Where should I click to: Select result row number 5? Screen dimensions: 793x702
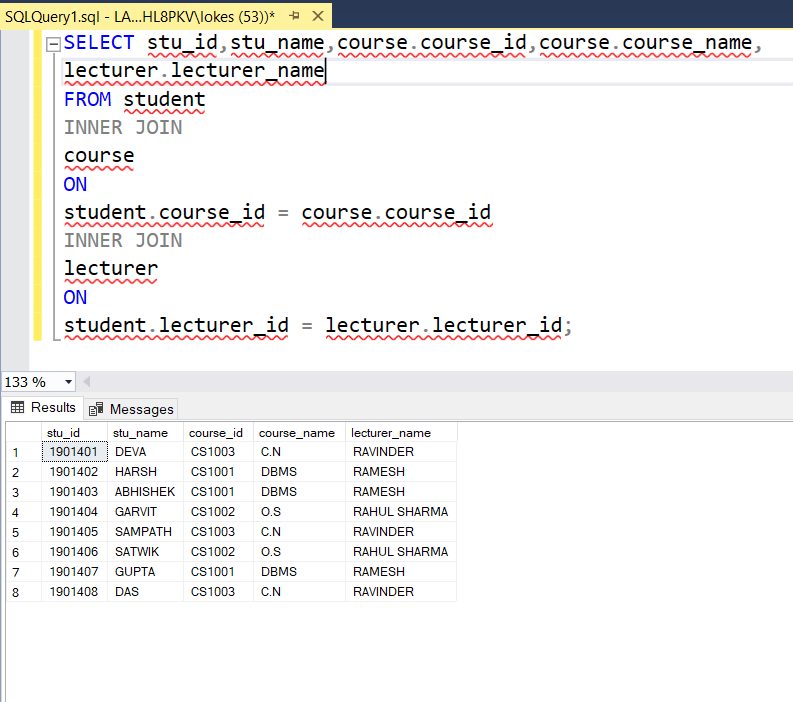pyautogui.click(x=24, y=532)
